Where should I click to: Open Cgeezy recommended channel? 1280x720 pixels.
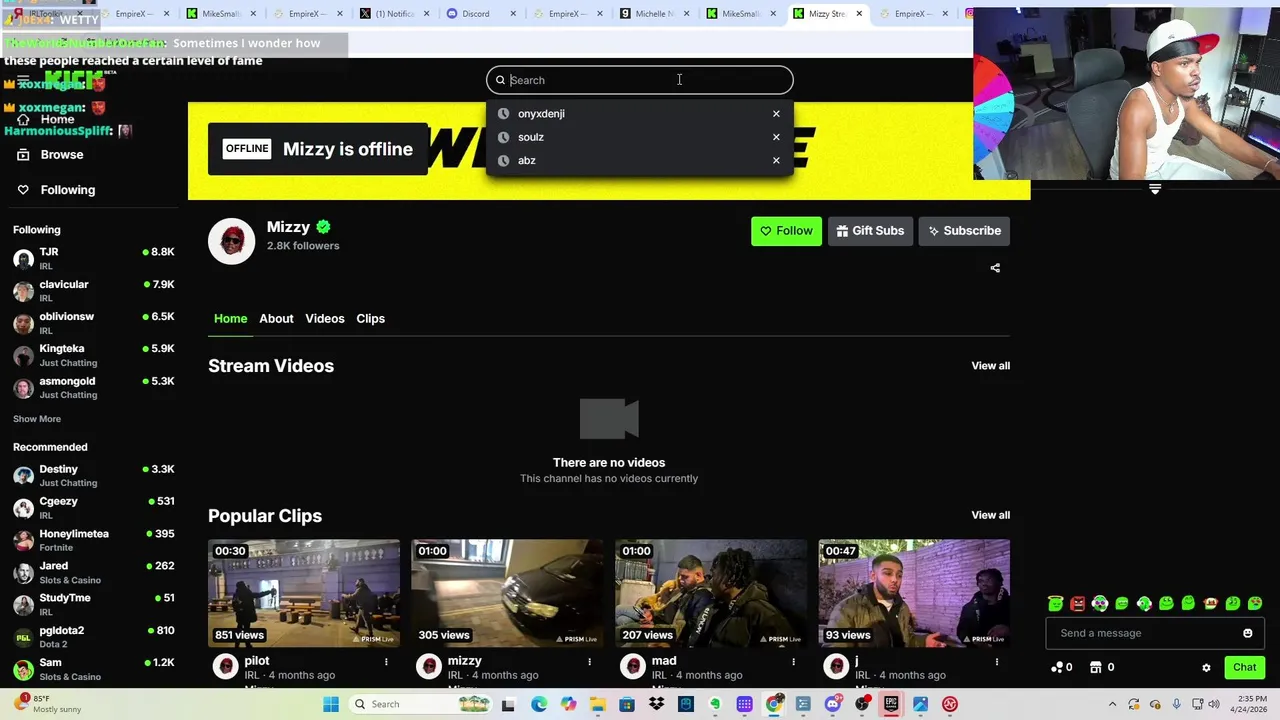(x=94, y=508)
